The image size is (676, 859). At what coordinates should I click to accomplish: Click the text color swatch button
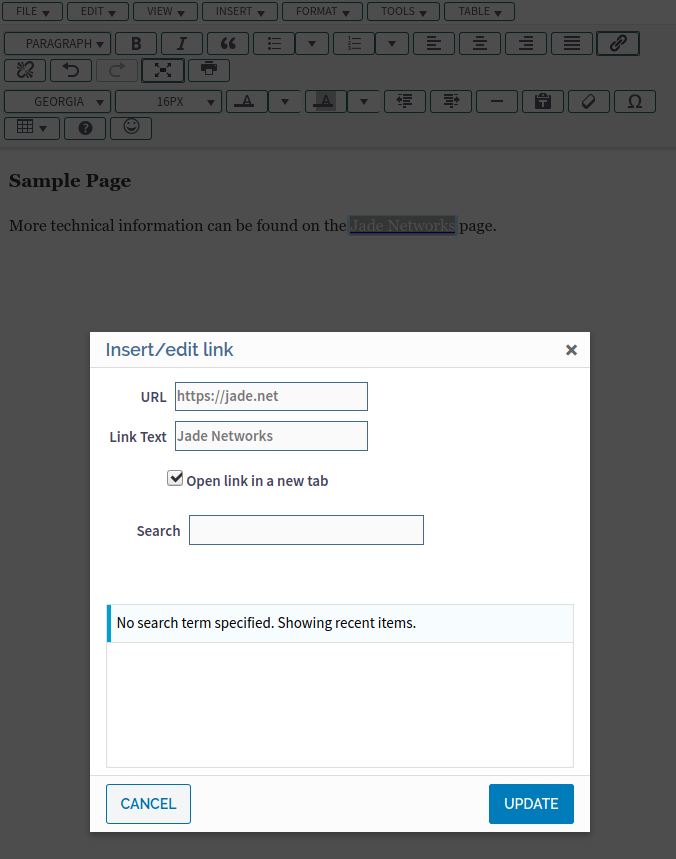pyautogui.click(x=247, y=101)
